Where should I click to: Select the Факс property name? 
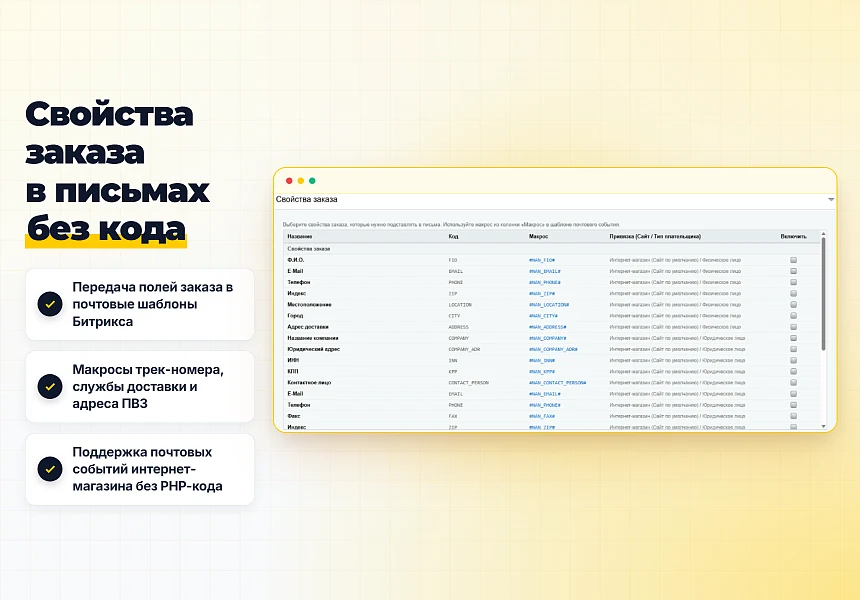294,416
